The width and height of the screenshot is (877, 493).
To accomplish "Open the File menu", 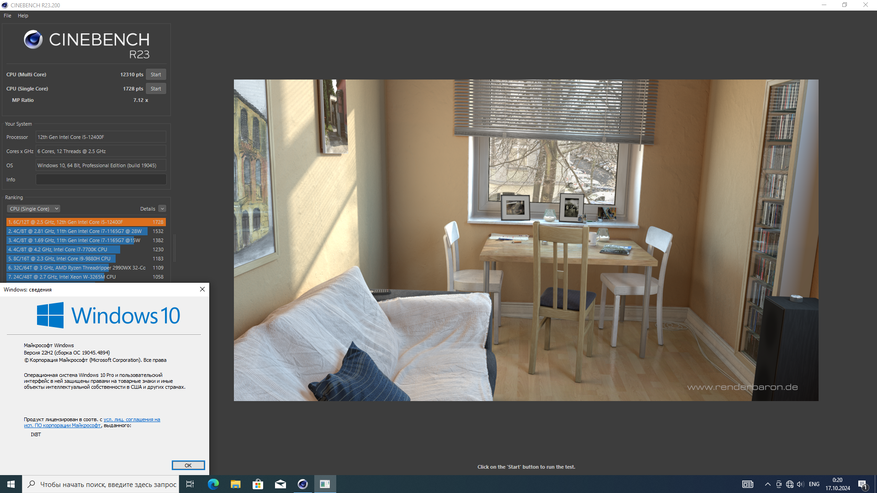I will coord(7,16).
